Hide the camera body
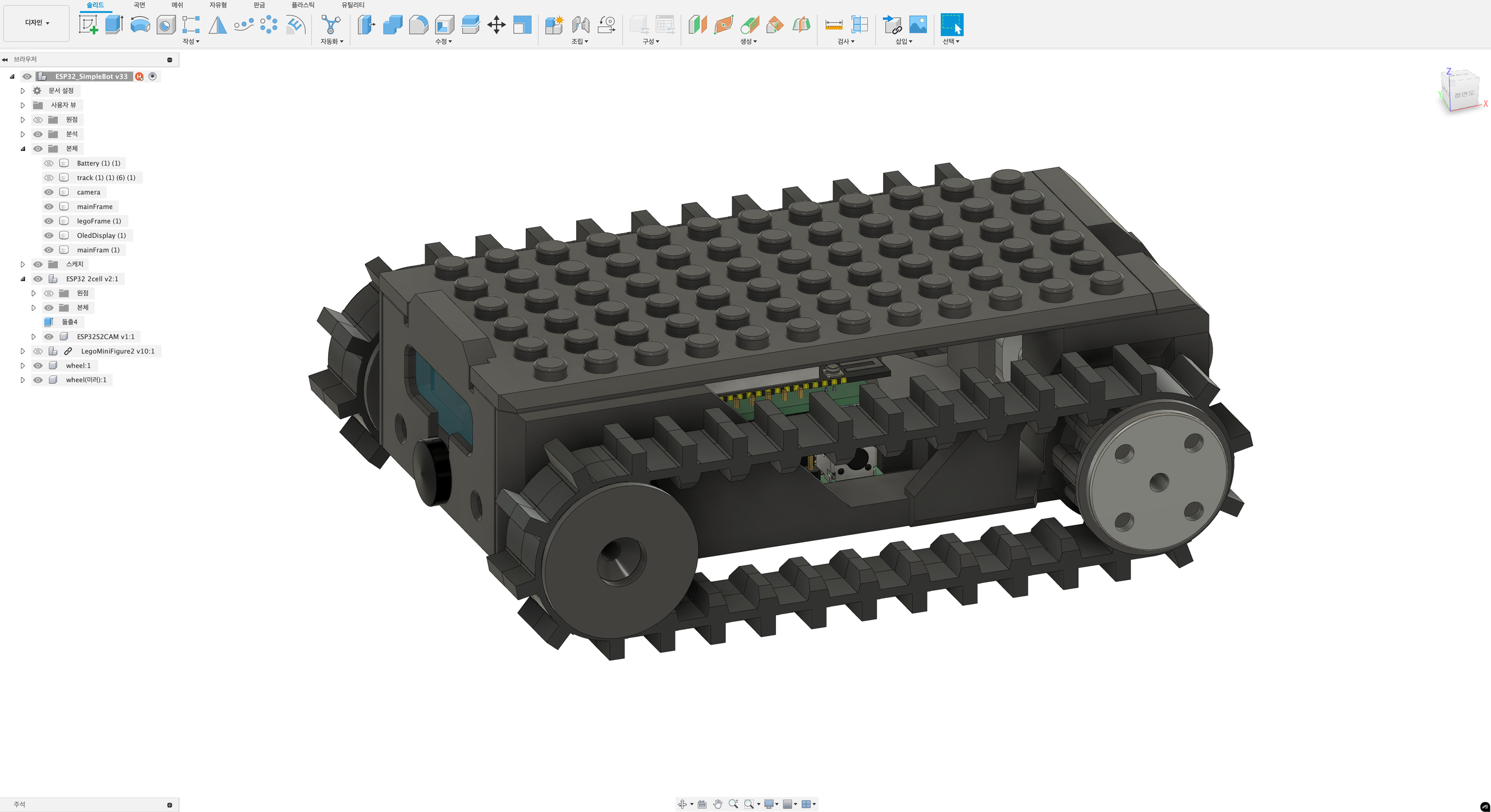The height and width of the screenshot is (812, 1491). pos(49,192)
